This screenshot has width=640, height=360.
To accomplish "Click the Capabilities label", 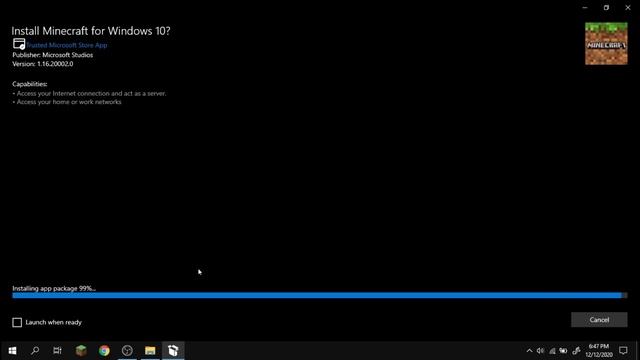I will (x=30, y=84).
